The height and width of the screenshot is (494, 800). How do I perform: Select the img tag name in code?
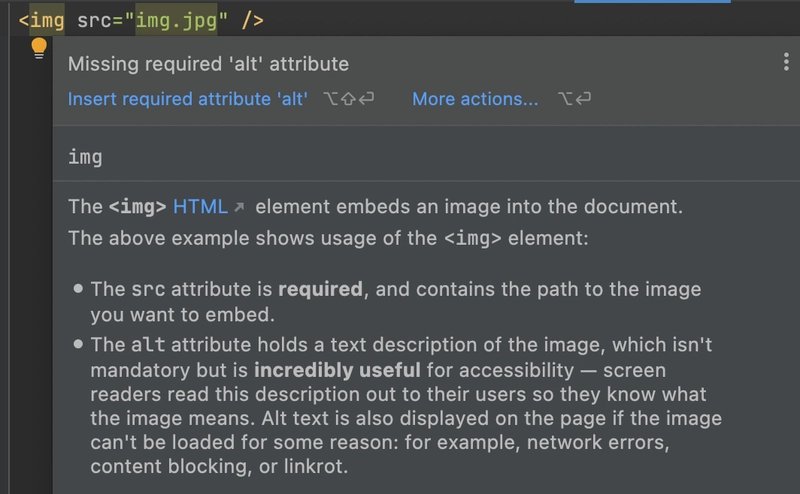pos(47,20)
